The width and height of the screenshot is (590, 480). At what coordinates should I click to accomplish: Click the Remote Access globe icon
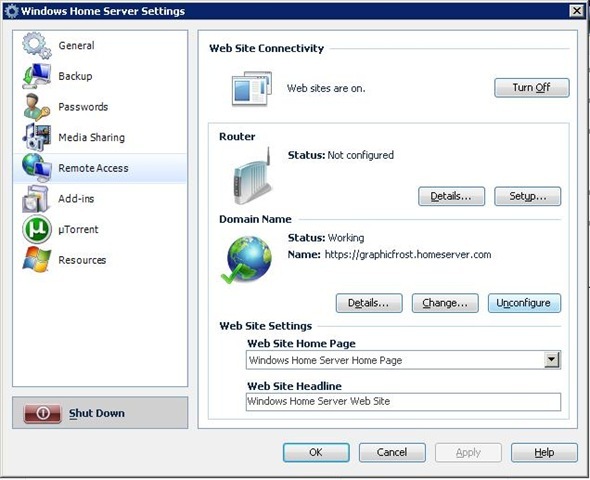[x=36, y=168]
